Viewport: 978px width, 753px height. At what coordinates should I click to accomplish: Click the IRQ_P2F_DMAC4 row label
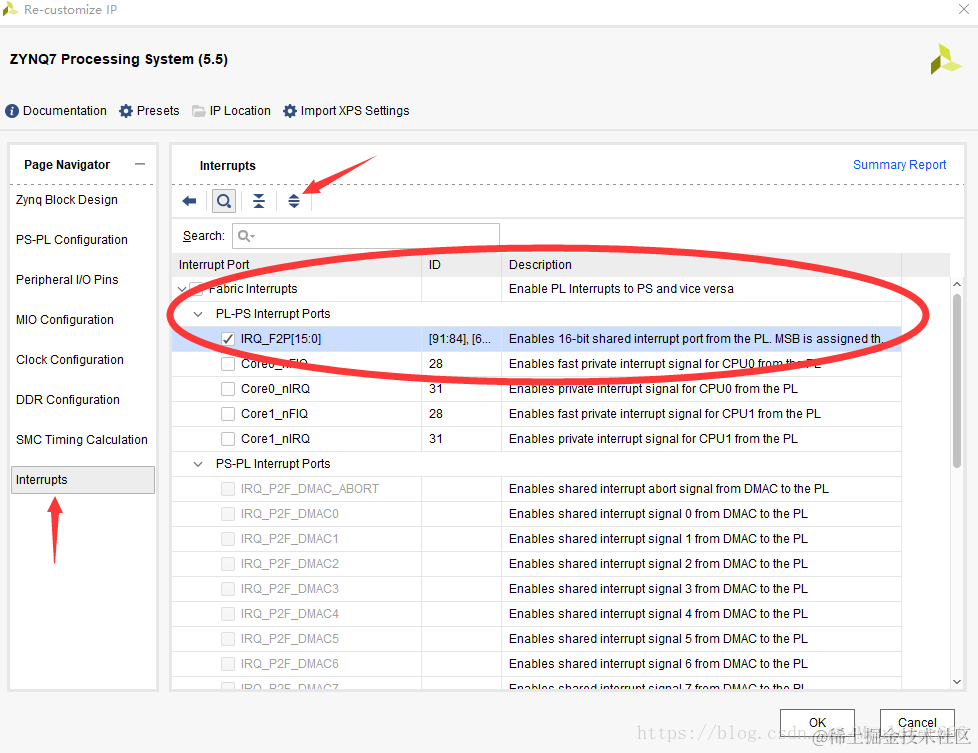tap(289, 613)
